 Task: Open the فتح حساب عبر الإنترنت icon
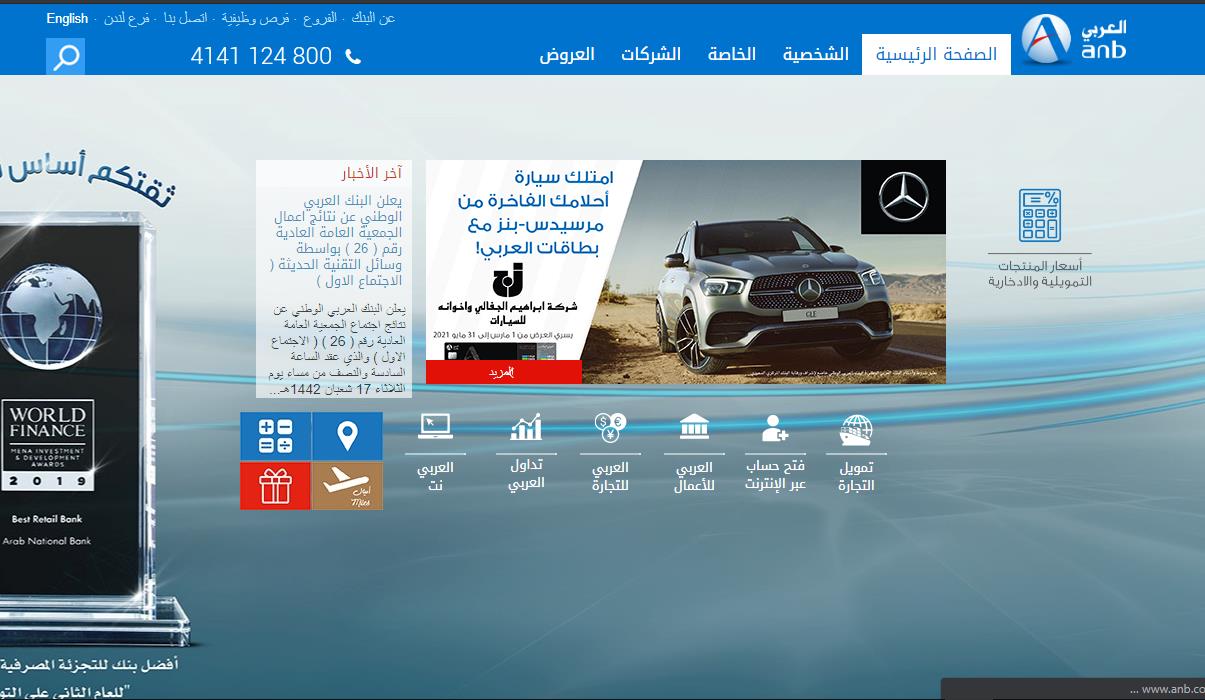[x=775, y=429]
